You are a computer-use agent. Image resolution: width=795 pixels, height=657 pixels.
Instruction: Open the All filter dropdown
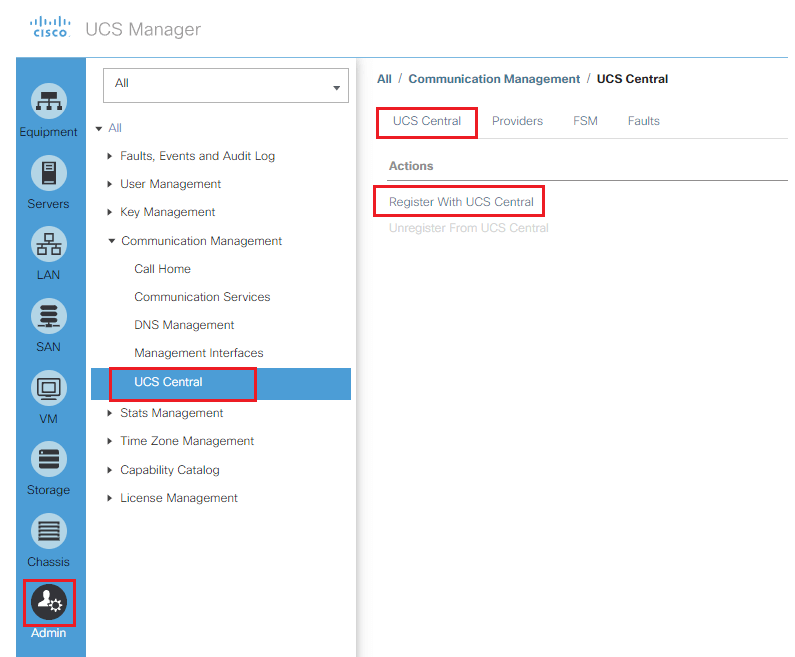tap(226, 86)
